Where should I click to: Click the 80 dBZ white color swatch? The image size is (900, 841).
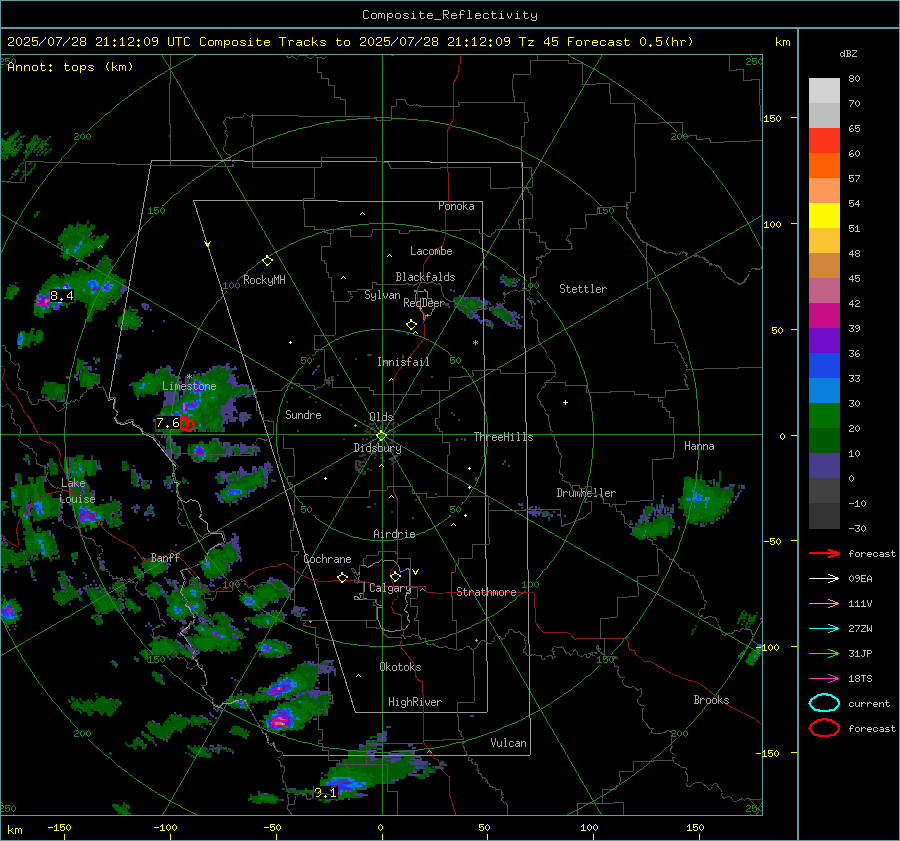[824, 91]
